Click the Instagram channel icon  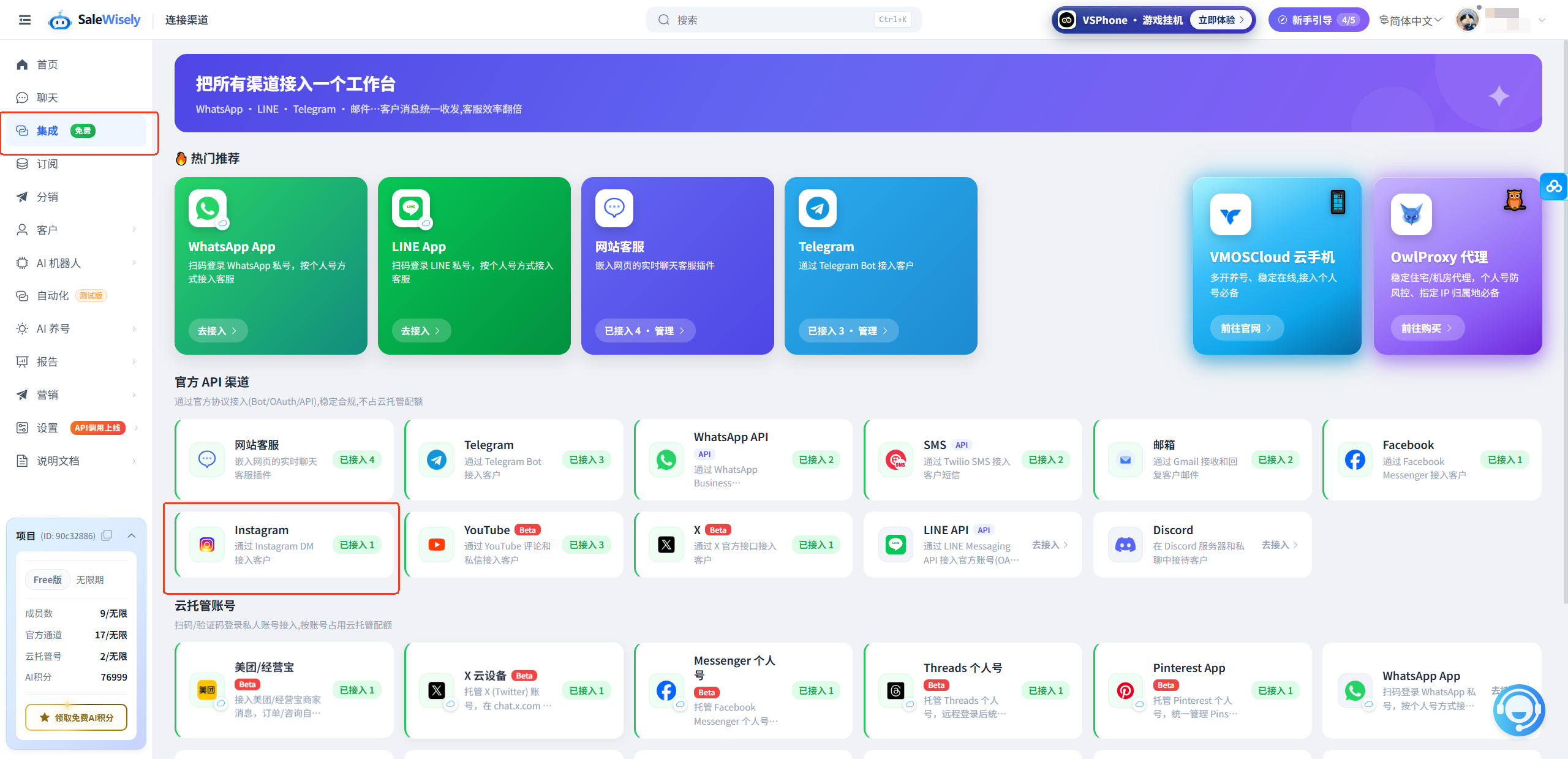207,545
